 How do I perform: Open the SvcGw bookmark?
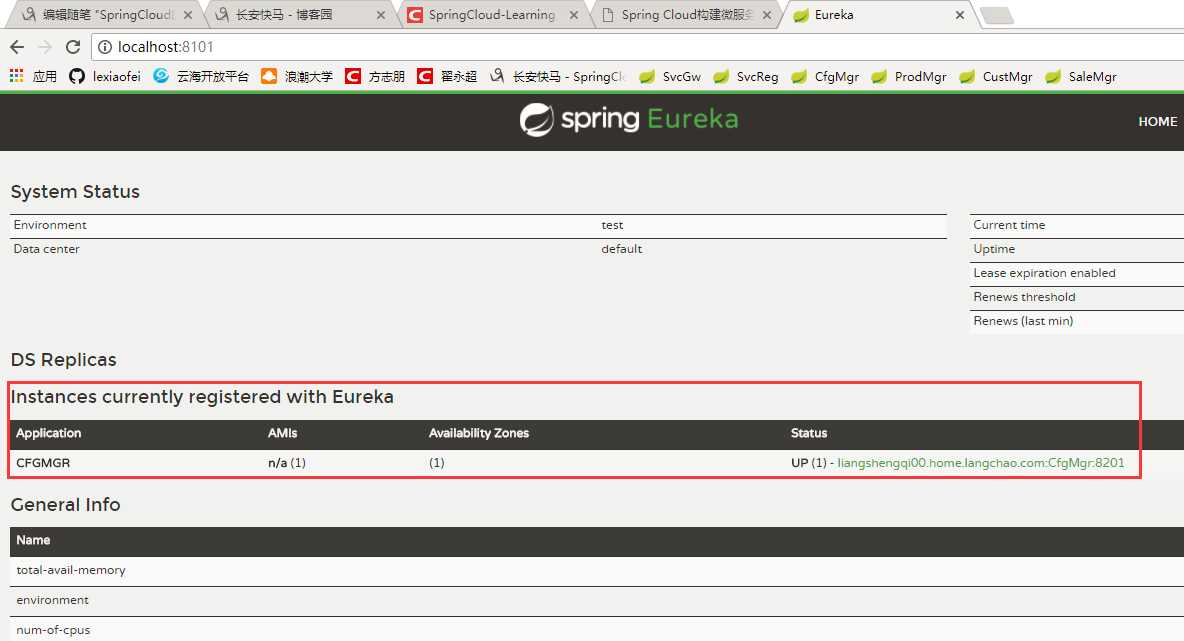pyautogui.click(x=670, y=77)
